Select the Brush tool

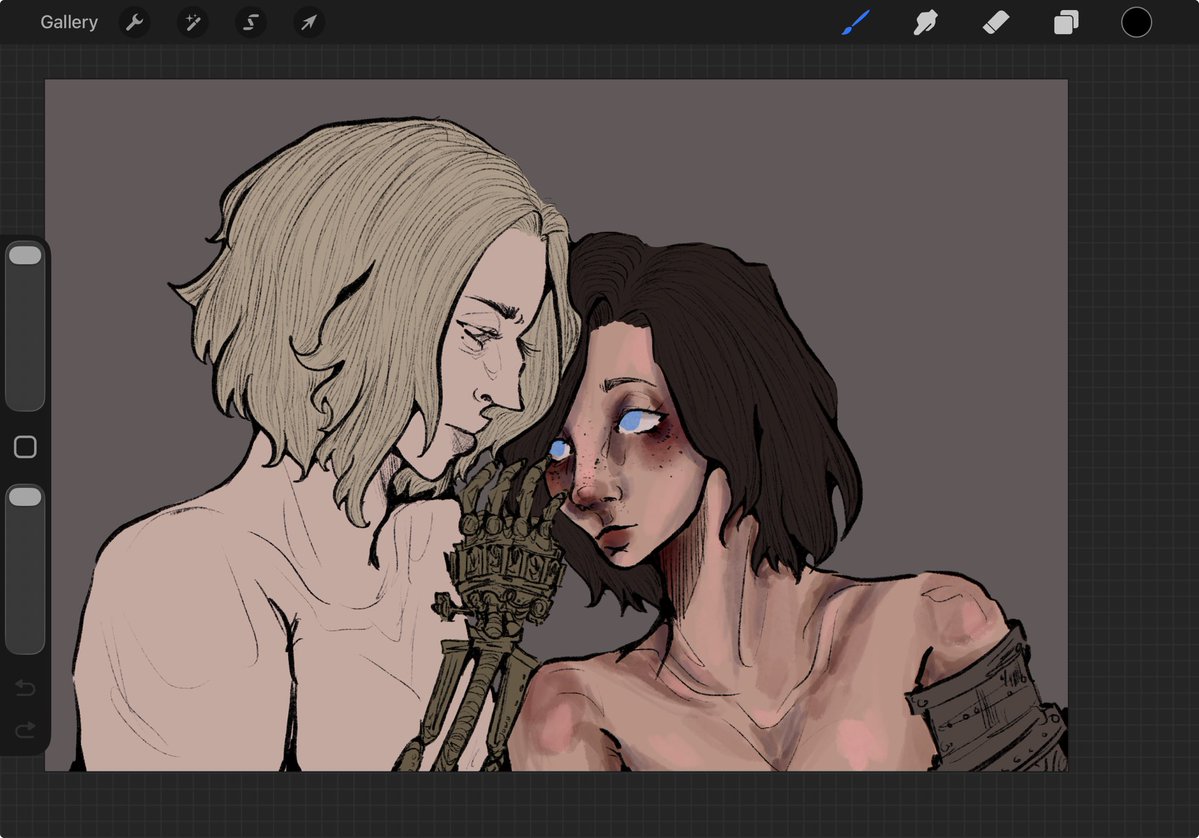tap(856, 22)
